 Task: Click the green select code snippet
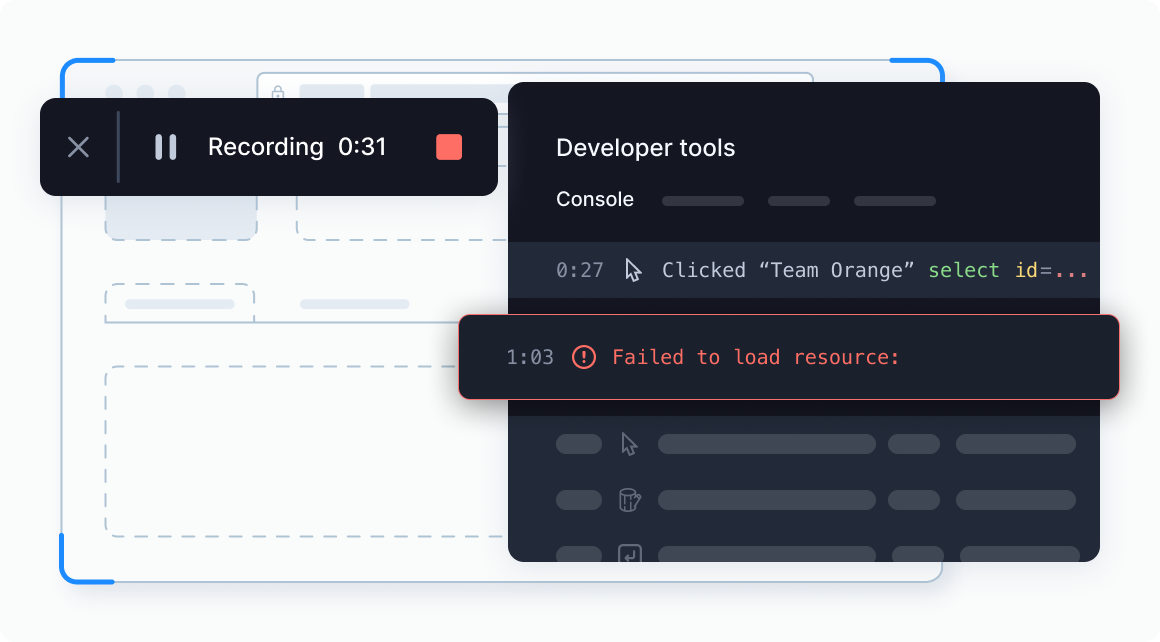point(963,270)
